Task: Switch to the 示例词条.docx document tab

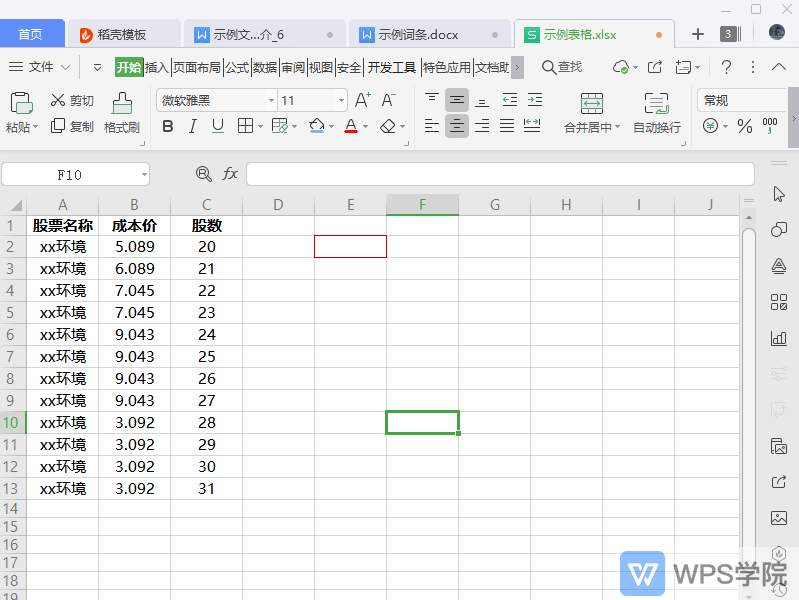Action: pos(417,34)
